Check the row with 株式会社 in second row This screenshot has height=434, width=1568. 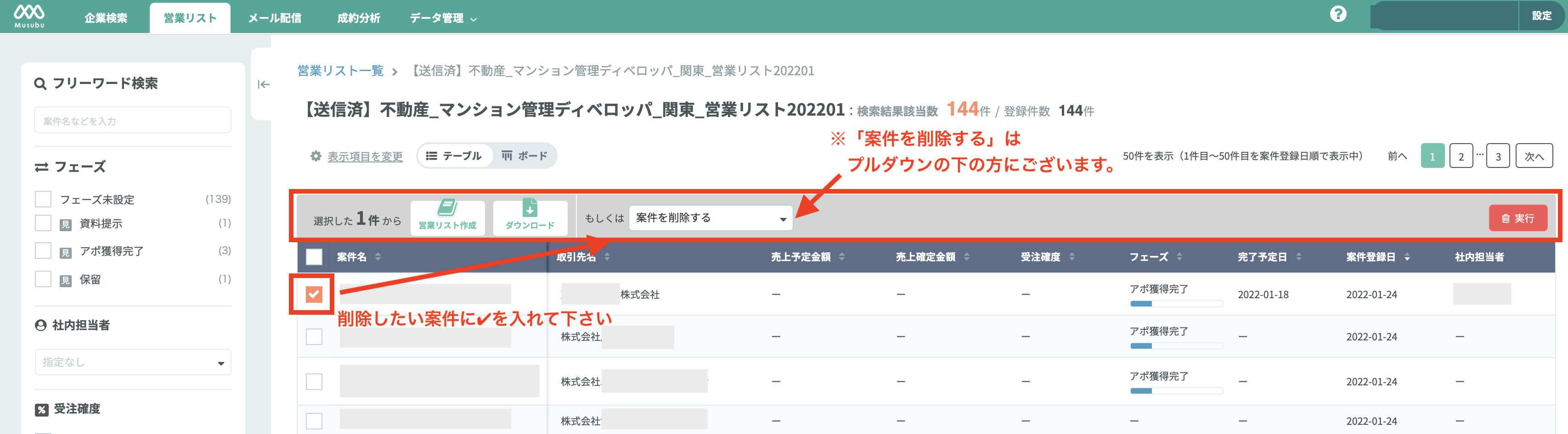click(x=314, y=337)
